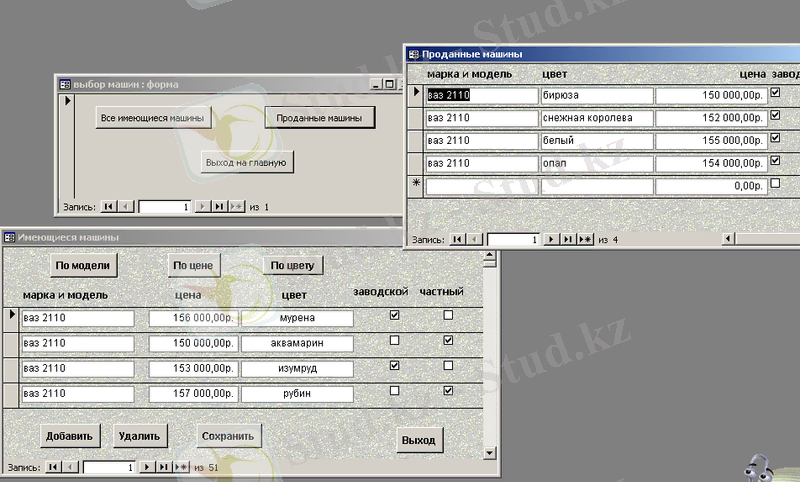Click the form icon in Имеющиеся машины title bar

click(x=10, y=237)
